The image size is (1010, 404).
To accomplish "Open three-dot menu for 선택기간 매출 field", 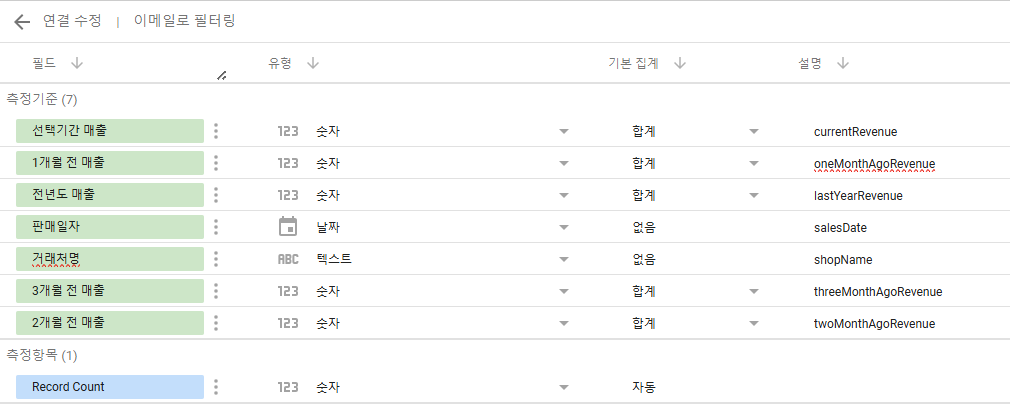I will (x=216, y=131).
